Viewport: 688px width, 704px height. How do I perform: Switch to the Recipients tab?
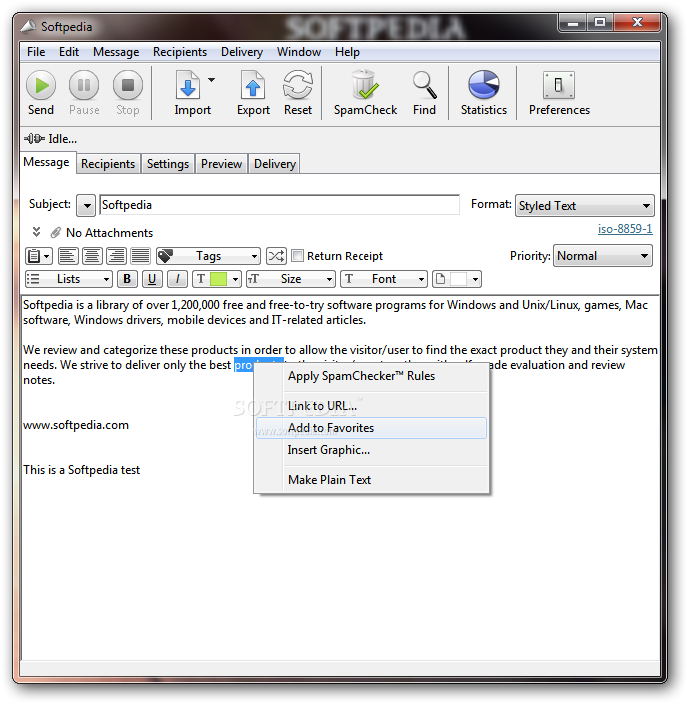108,164
